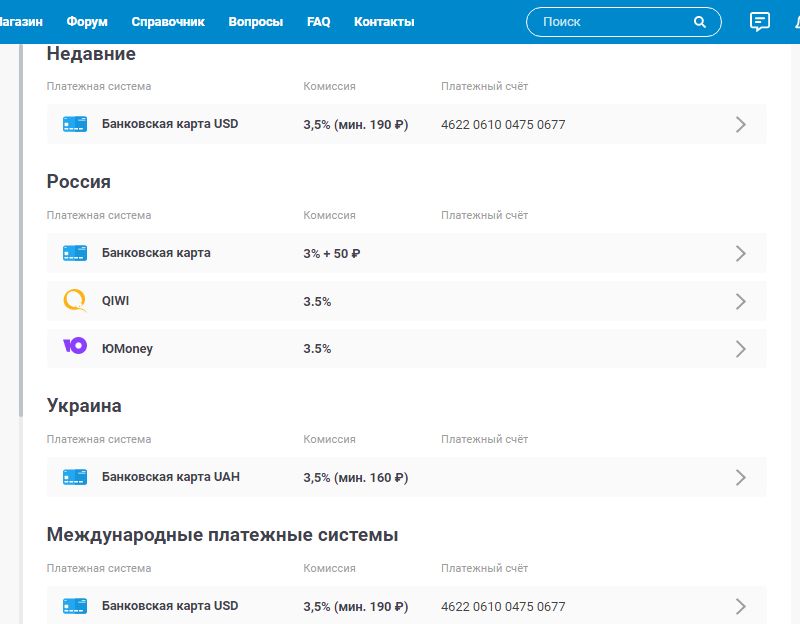Image resolution: width=800 pixels, height=624 pixels.
Task: Open the Форум menu item
Action: pos(87,22)
